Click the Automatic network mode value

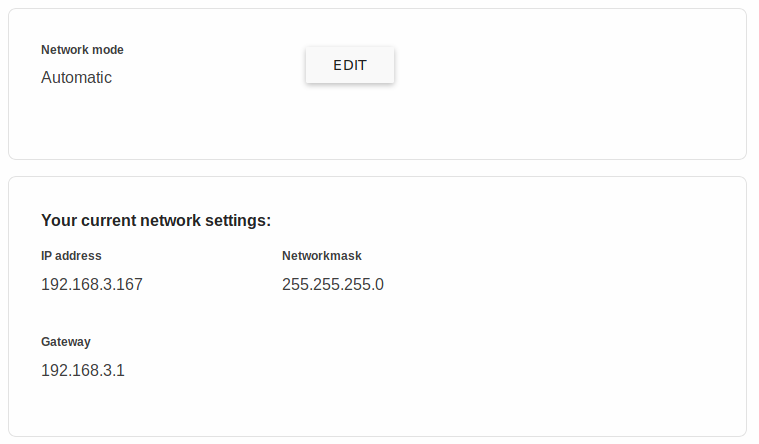(x=76, y=77)
